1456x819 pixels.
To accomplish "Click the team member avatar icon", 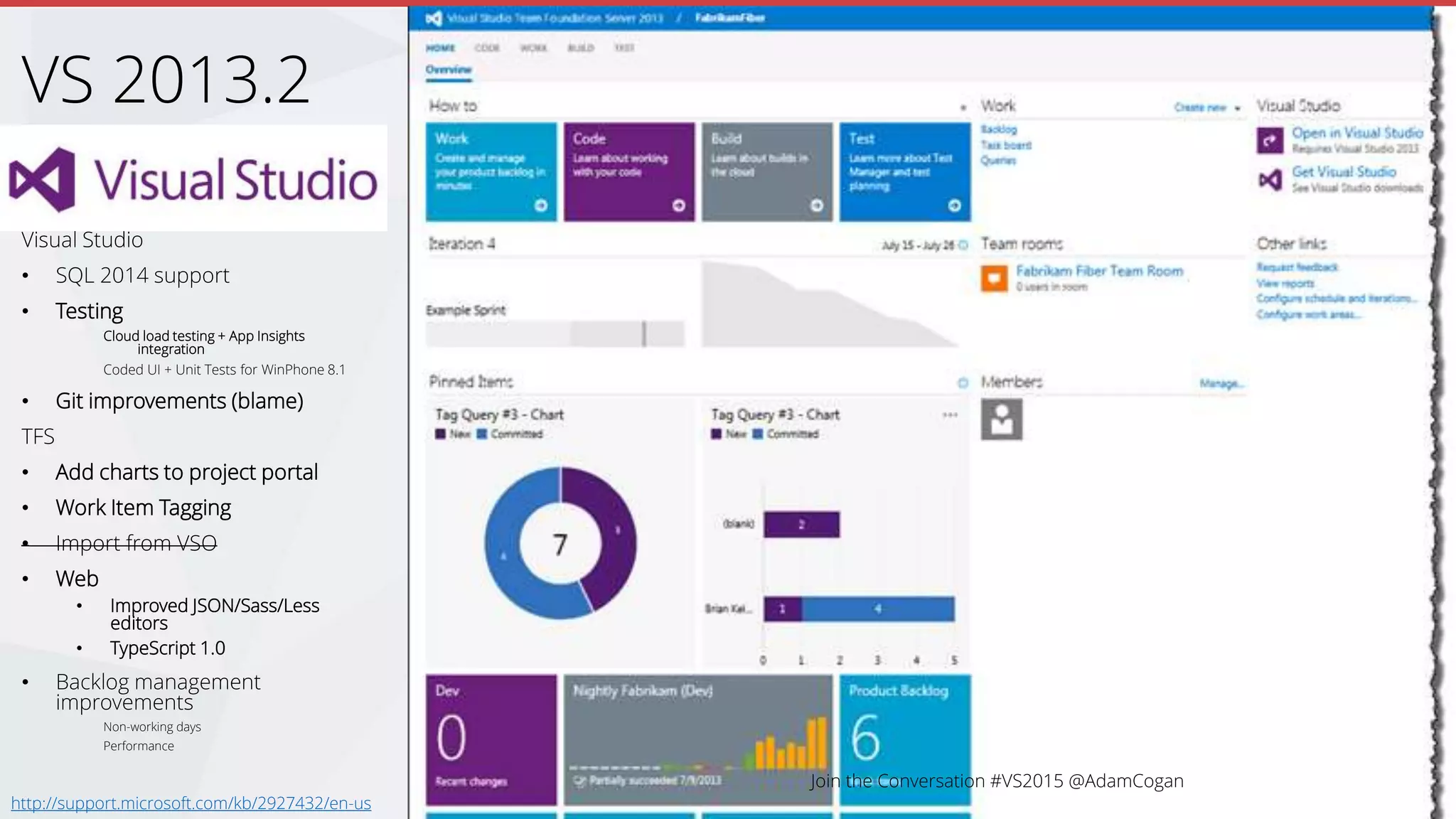I will pos(1002,419).
